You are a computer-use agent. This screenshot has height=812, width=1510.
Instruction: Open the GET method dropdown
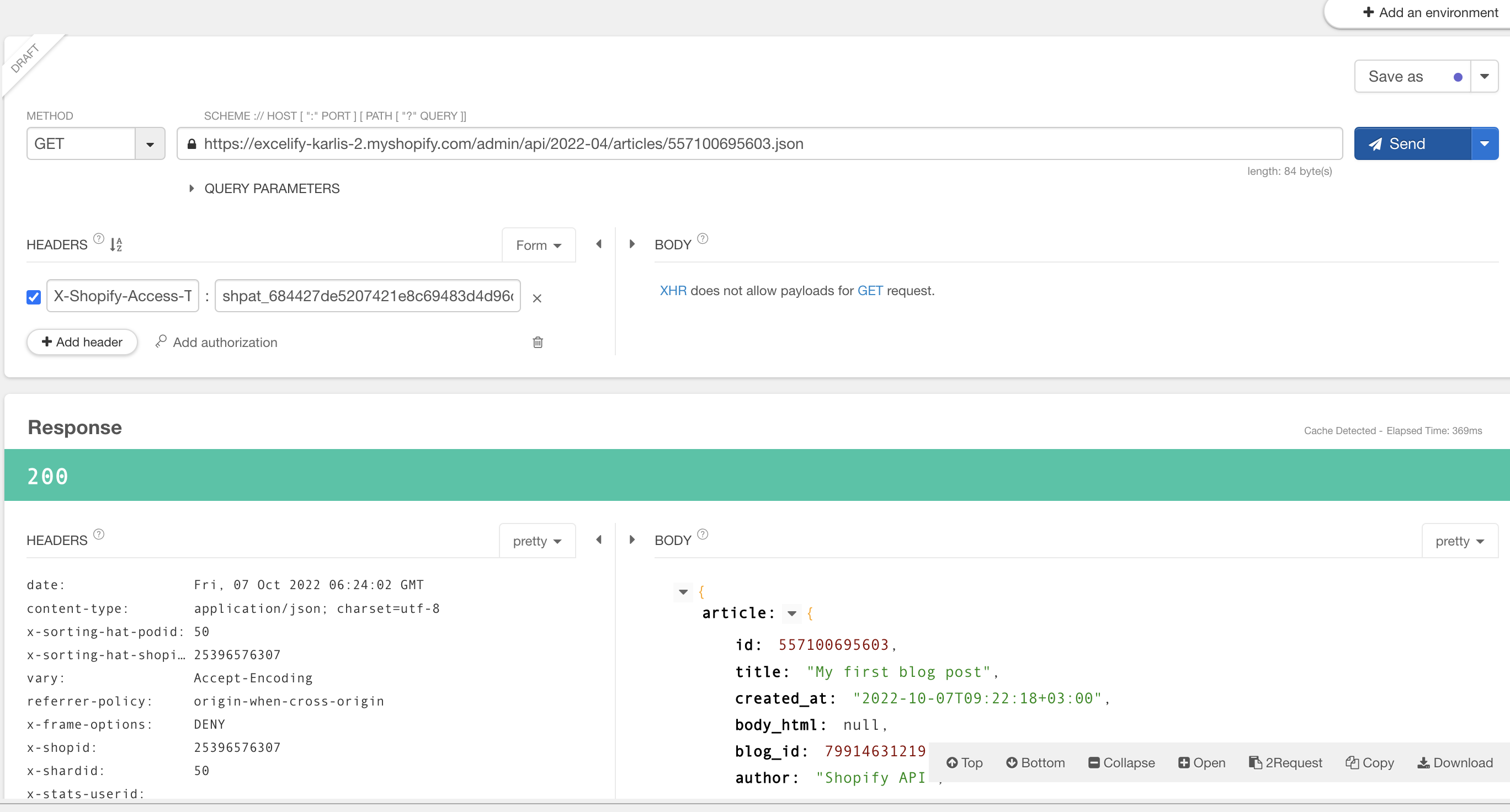(150, 143)
